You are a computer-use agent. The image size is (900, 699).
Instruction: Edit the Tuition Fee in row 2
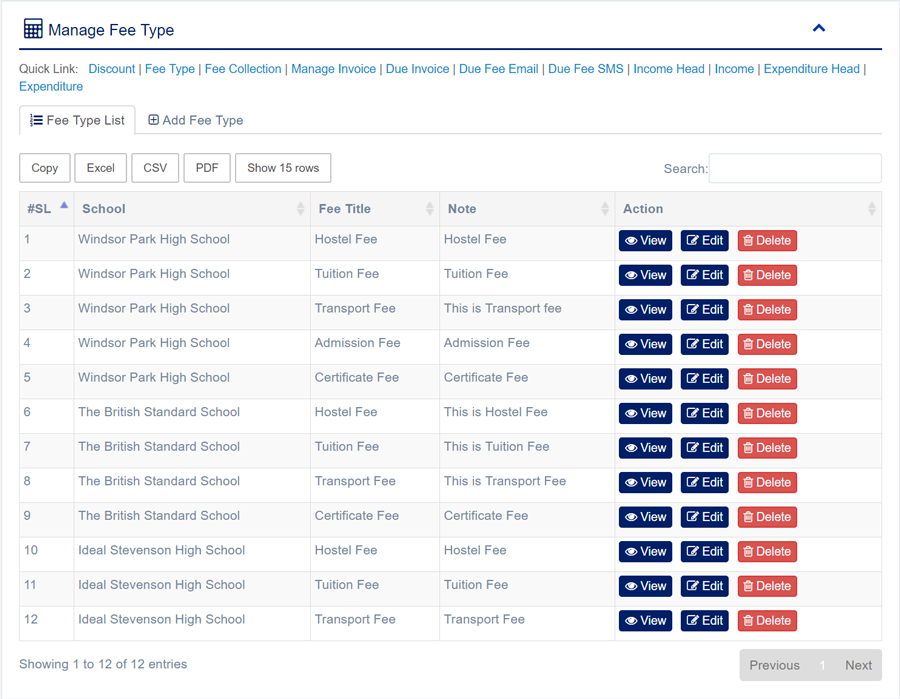coord(704,275)
